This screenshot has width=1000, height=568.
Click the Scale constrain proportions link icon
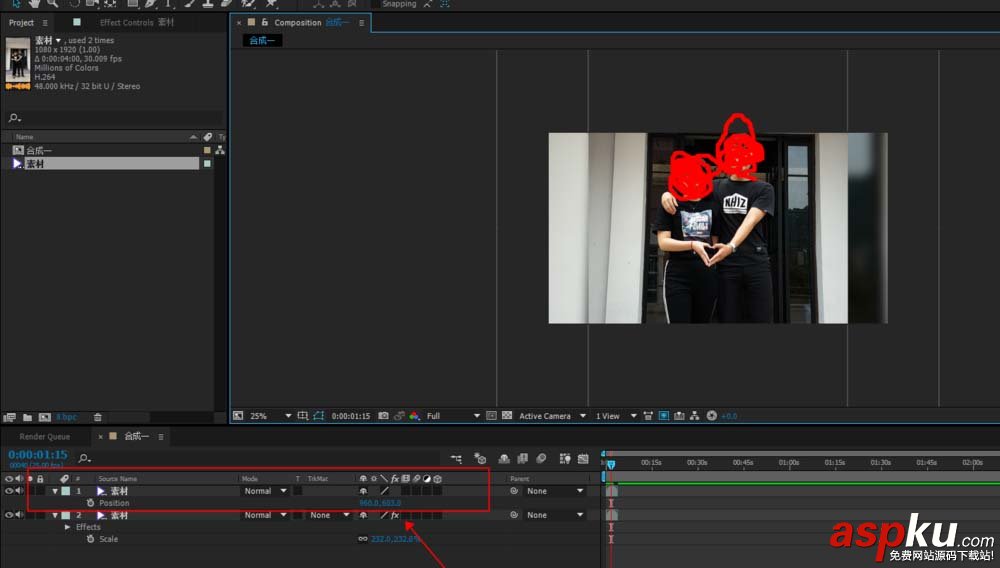click(362, 539)
